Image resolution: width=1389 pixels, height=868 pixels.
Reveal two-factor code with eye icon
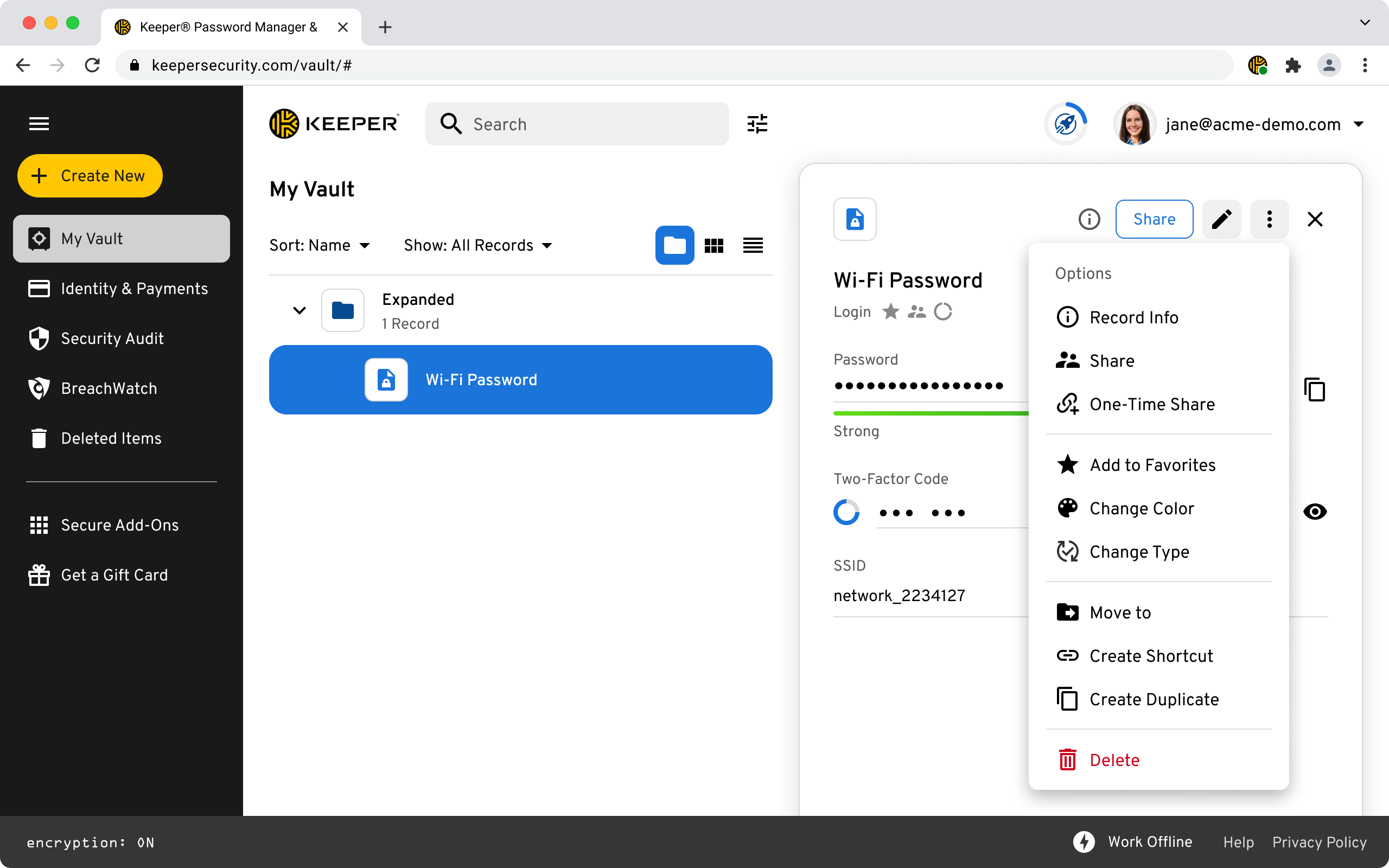pyautogui.click(x=1314, y=511)
